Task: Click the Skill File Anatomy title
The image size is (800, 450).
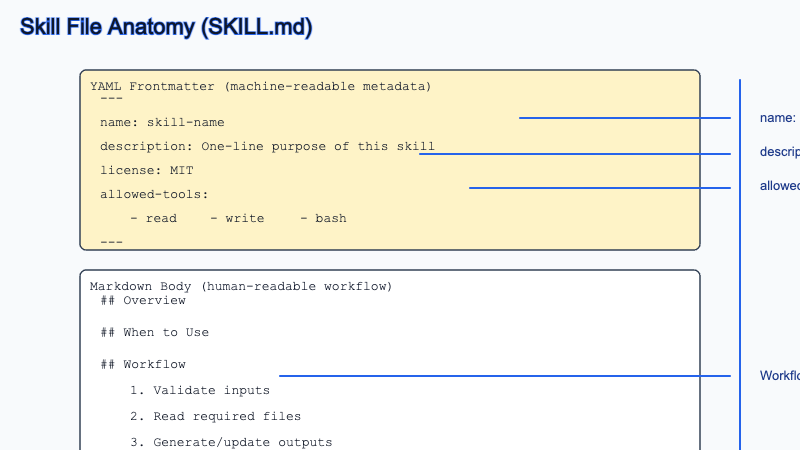Action: click(x=166, y=28)
